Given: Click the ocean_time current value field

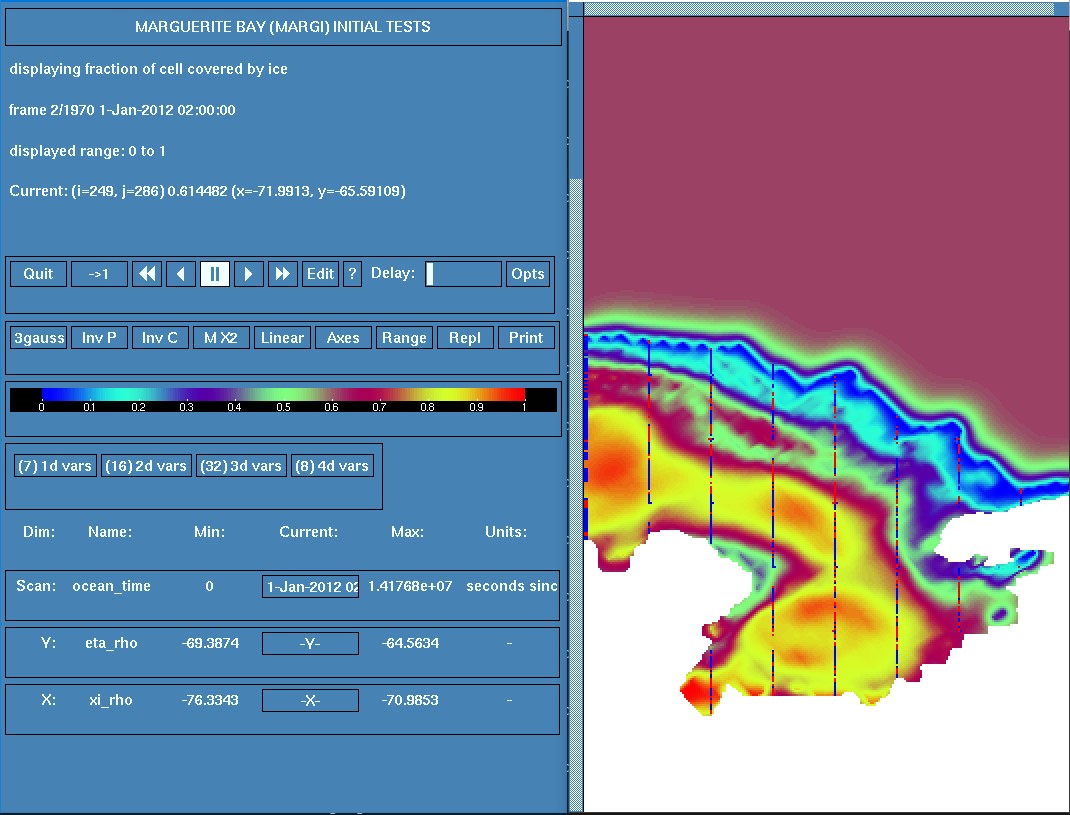Looking at the screenshot, I should coord(310,587).
